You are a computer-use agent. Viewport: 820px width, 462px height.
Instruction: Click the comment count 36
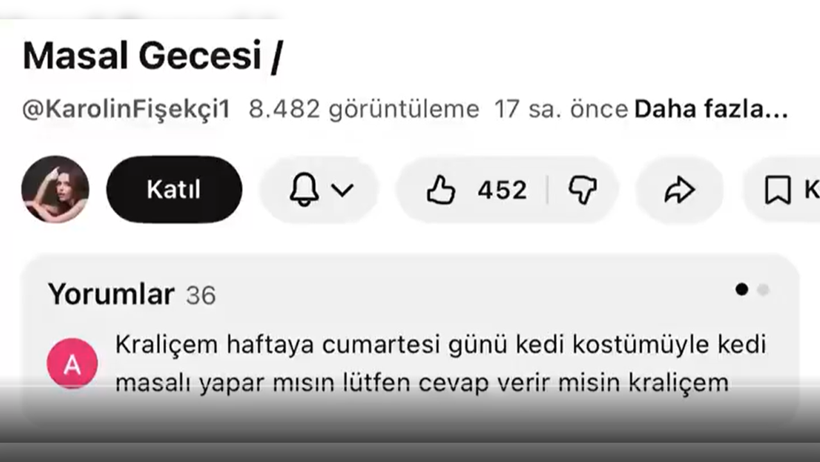coord(200,296)
